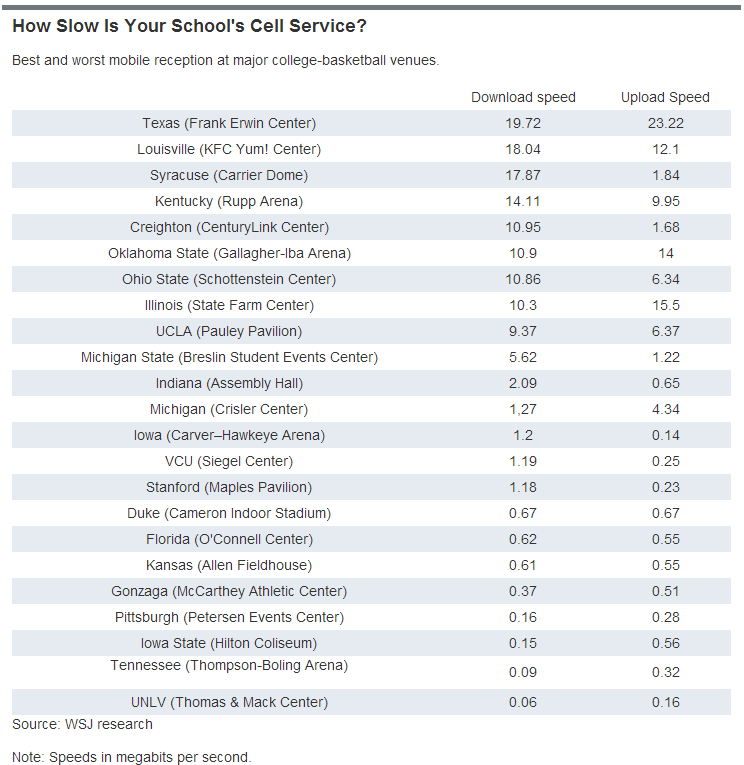Image resolution: width=744 pixels, height=765 pixels.
Task: Click Michigan State (Breslin Student Events Center)
Action: pos(229,357)
